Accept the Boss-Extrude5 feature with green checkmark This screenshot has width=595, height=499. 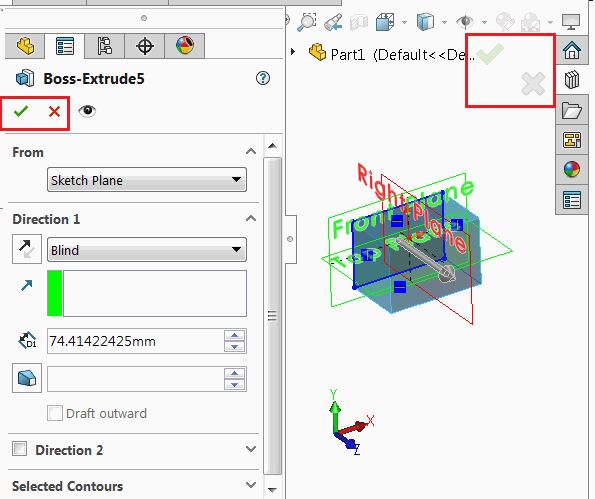coord(21,112)
